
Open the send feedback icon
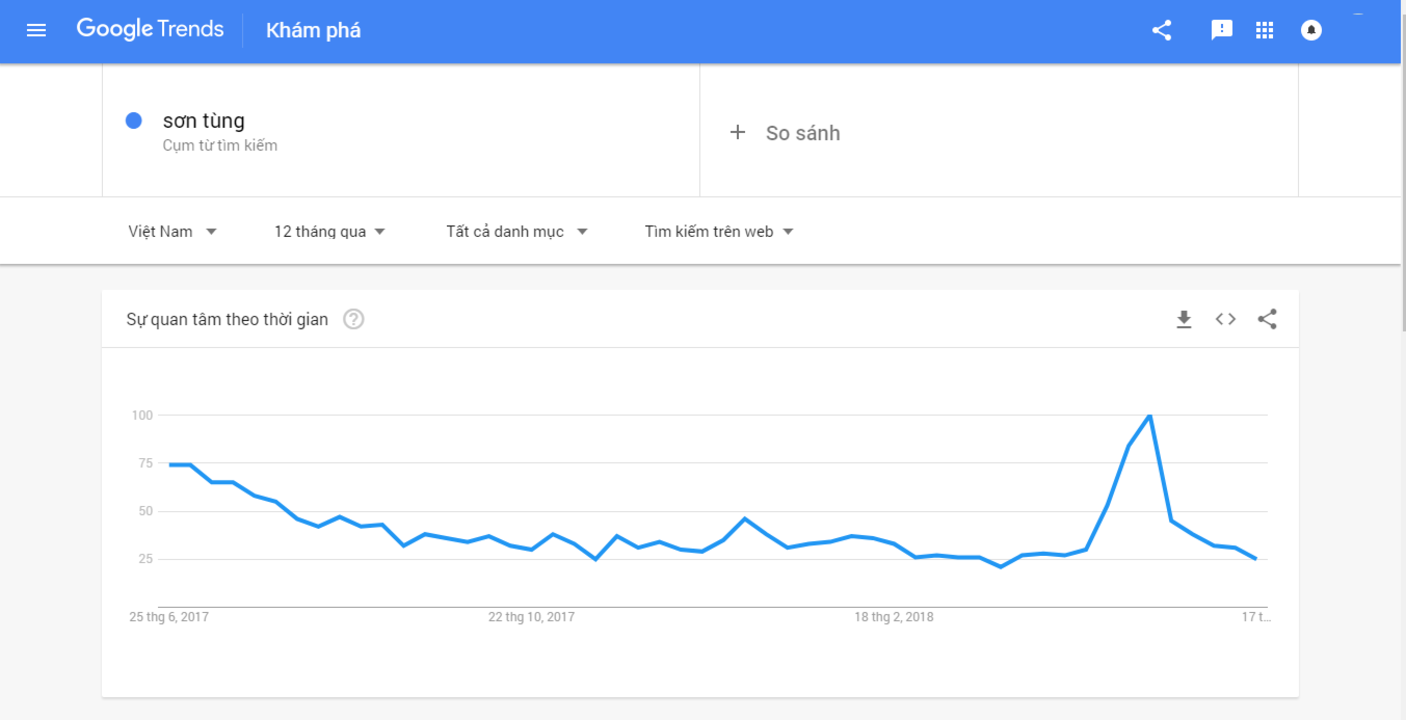[x=1221, y=30]
